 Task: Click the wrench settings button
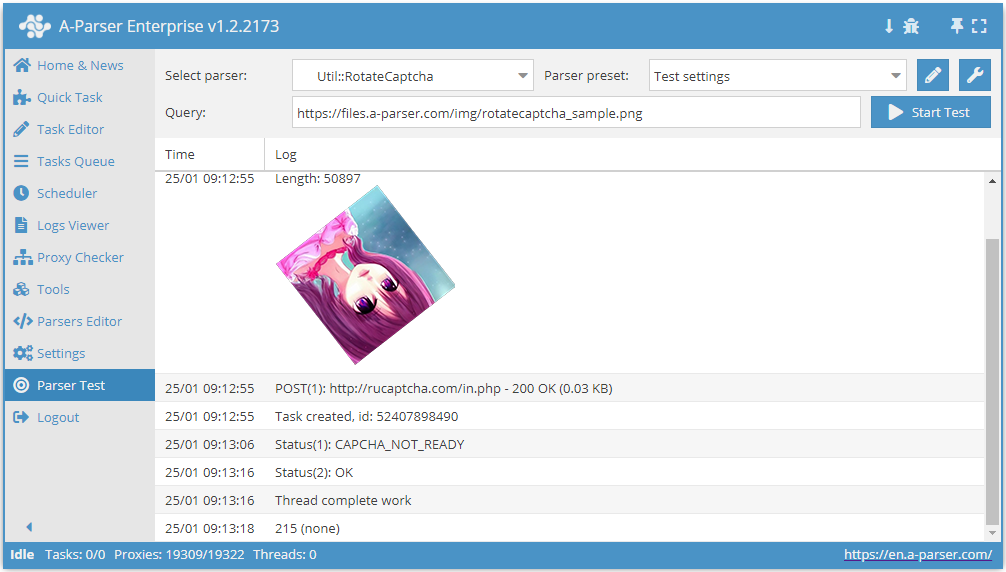pyautogui.click(x=974, y=75)
